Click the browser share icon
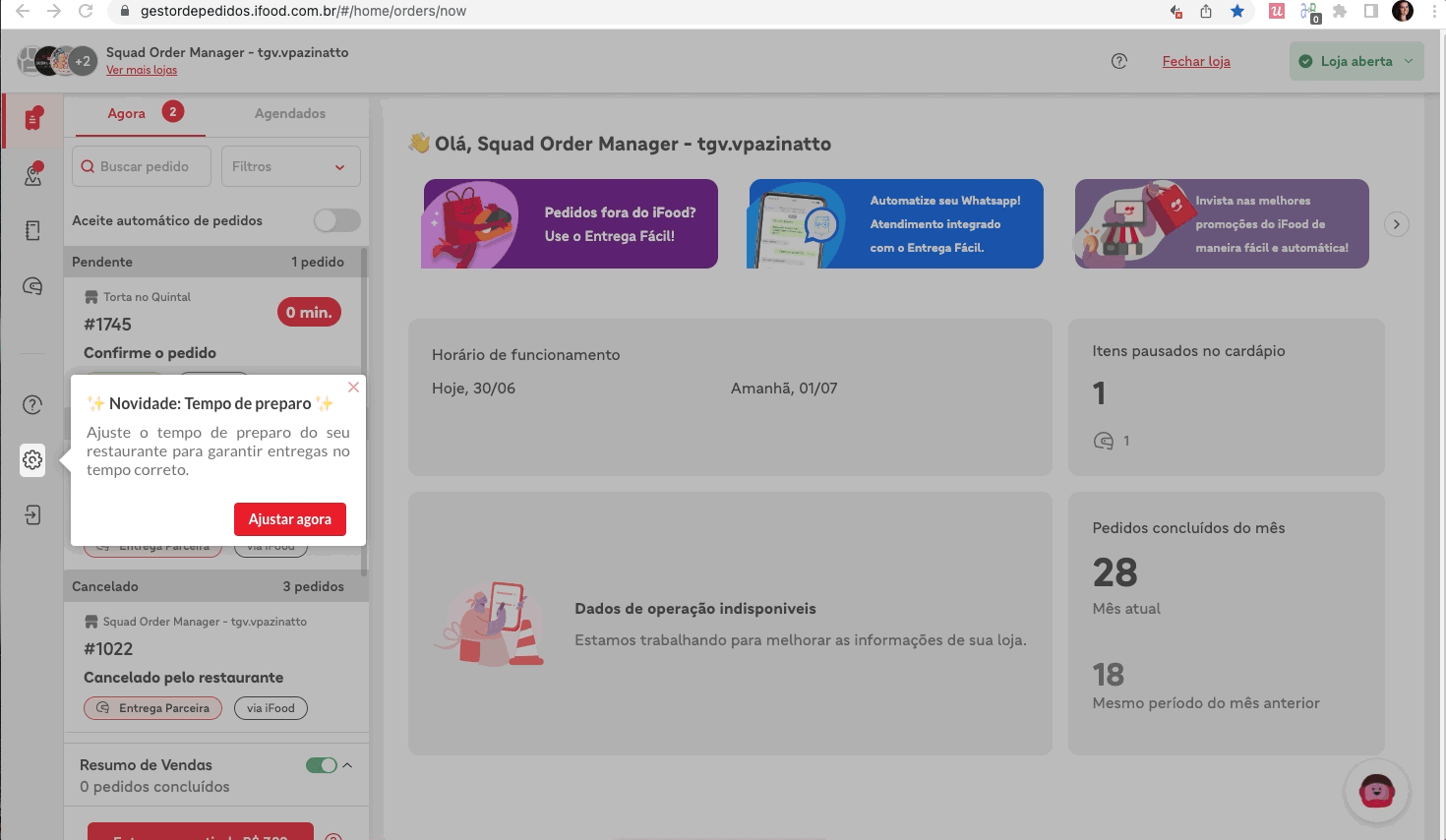This screenshot has height=840, width=1446. [x=1206, y=11]
